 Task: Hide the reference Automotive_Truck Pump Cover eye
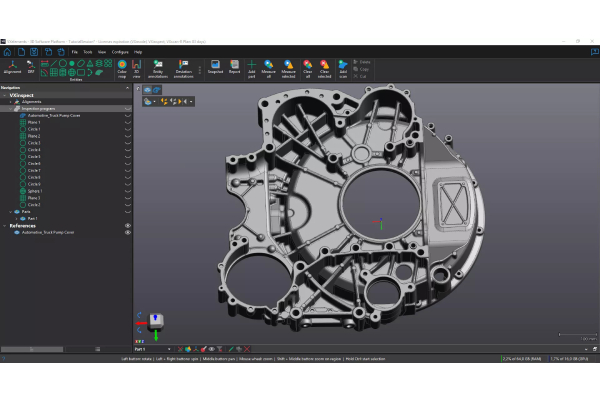pos(128,232)
